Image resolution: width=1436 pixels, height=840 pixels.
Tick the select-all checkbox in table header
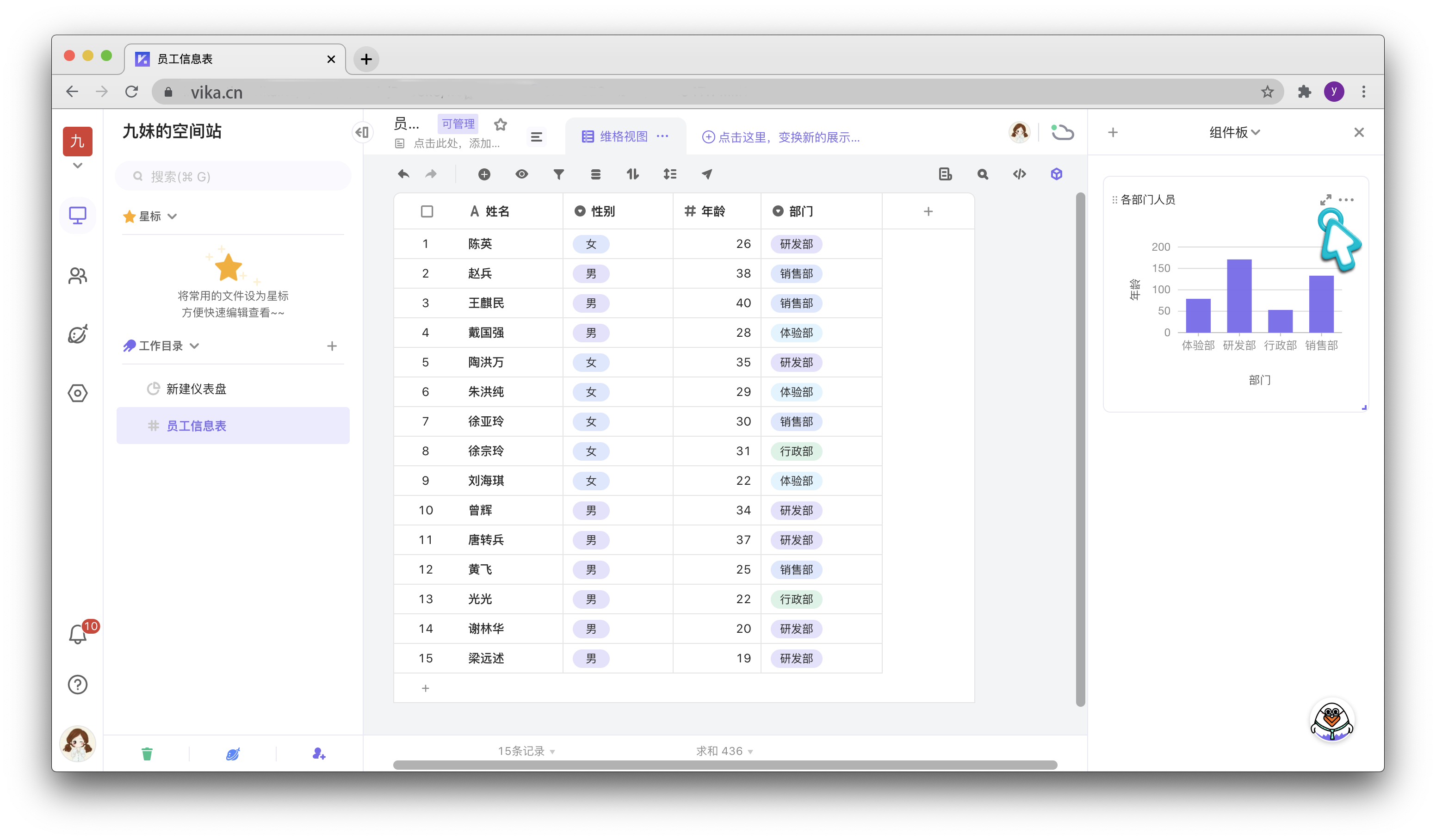click(x=427, y=211)
